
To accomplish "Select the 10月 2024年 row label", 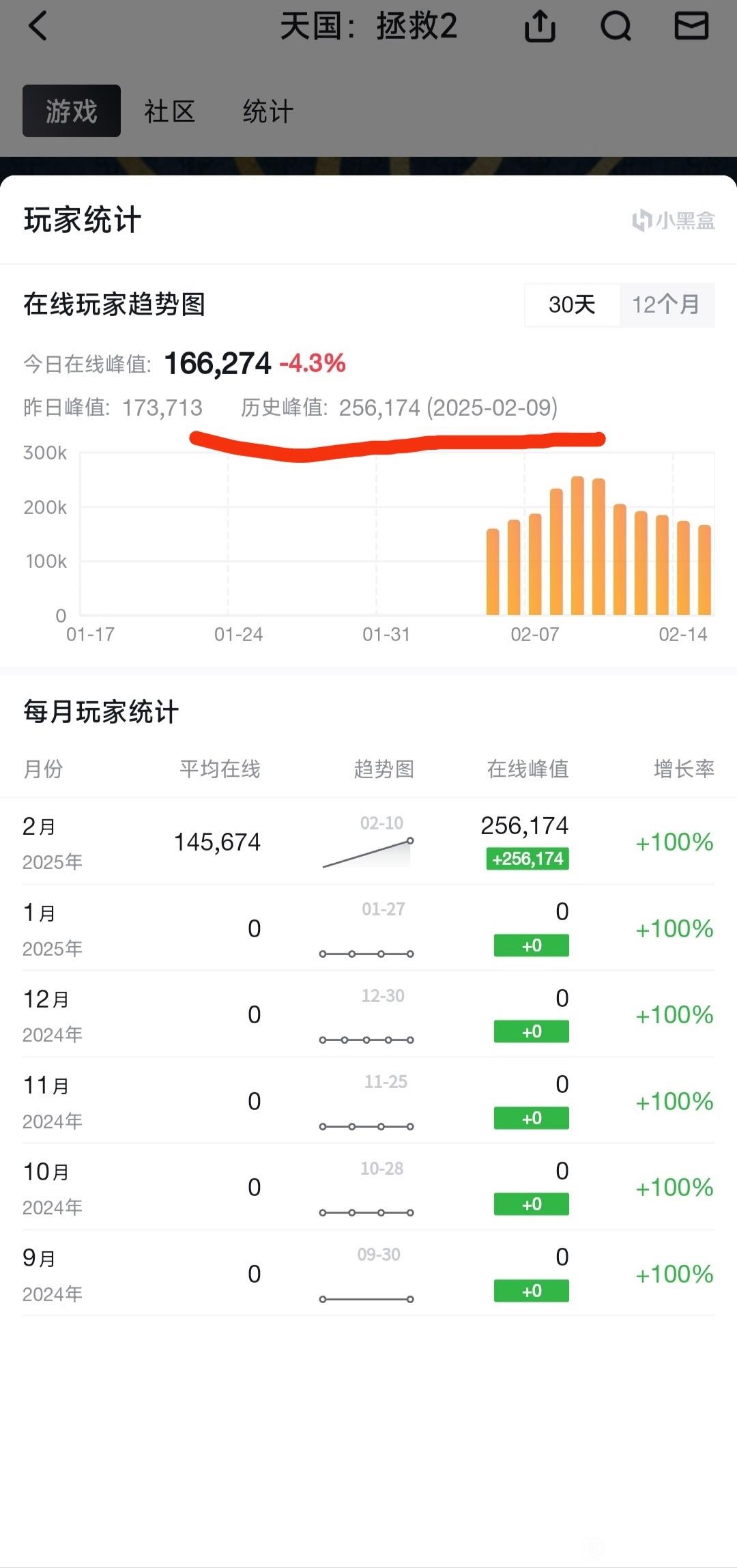I will (53, 1188).
